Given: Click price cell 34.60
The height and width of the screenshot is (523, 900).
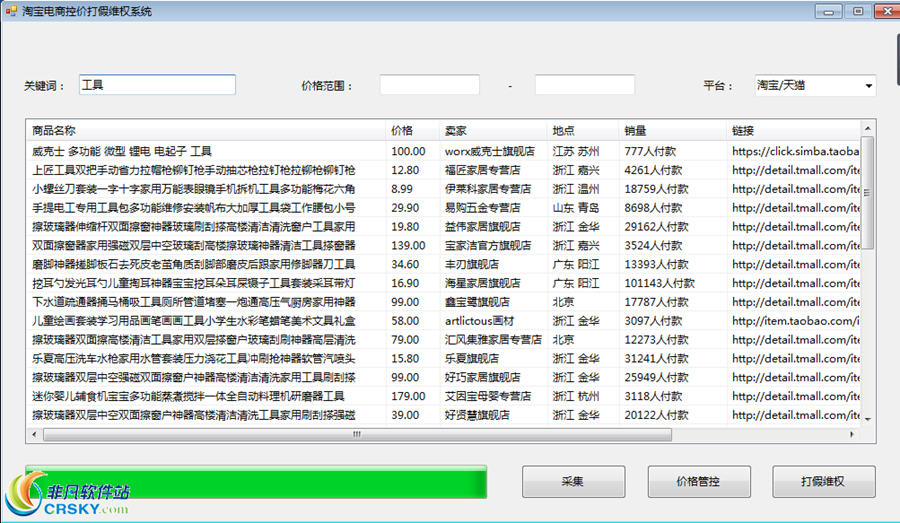Looking at the screenshot, I should tap(405, 265).
